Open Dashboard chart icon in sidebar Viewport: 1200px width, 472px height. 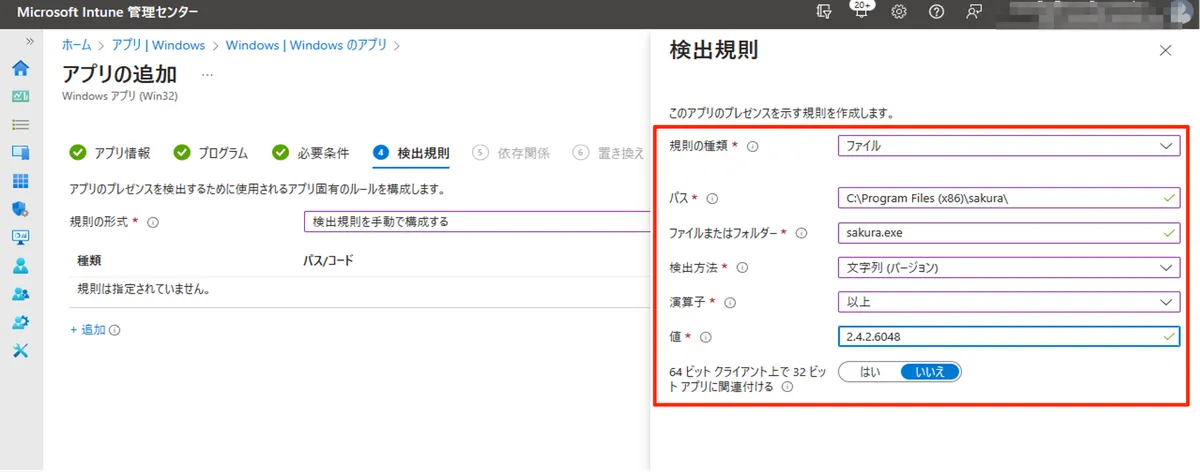[x=20, y=97]
